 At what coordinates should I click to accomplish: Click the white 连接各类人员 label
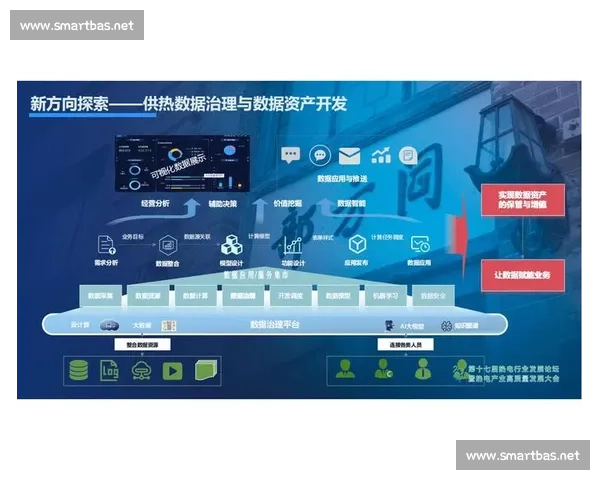tap(406, 345)
